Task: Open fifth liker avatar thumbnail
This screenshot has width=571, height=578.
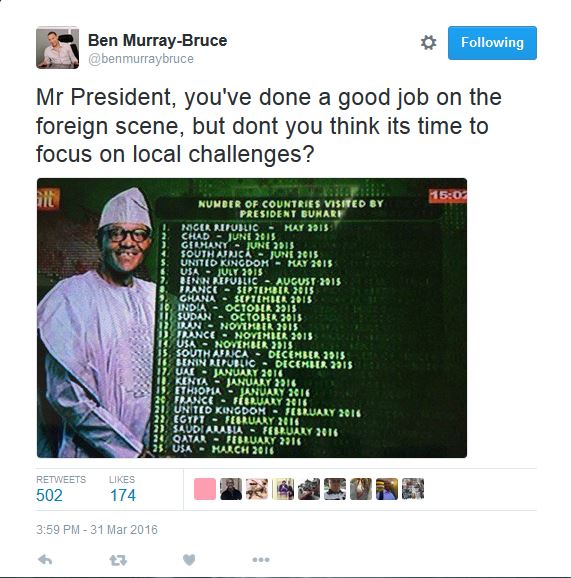Action: click(x=309, y=489)
